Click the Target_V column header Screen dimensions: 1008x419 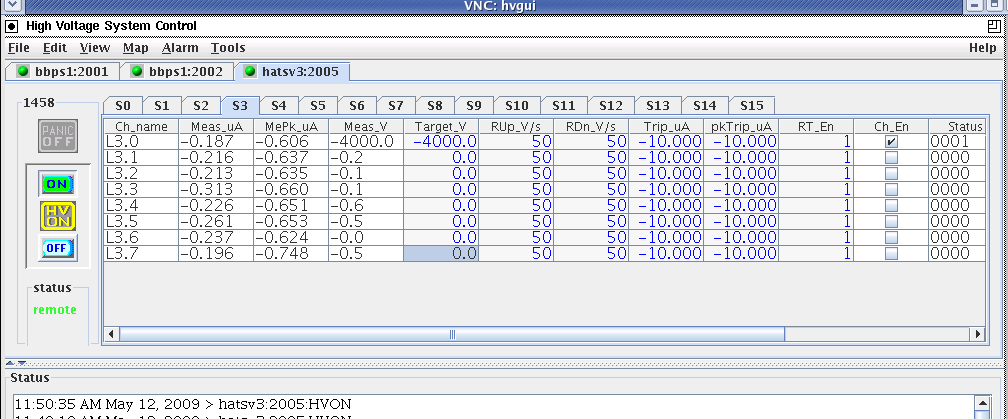click(x=441, y=127)
